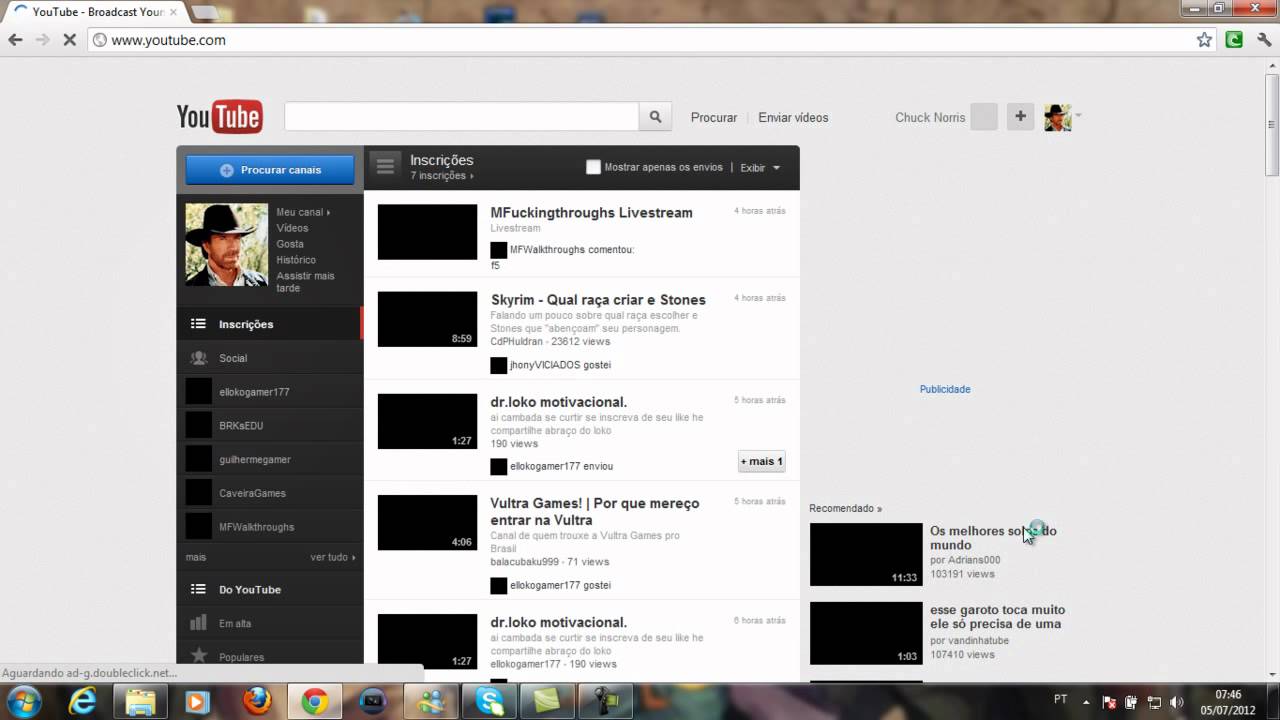Open Windows Media Player from taskbar

199,702
